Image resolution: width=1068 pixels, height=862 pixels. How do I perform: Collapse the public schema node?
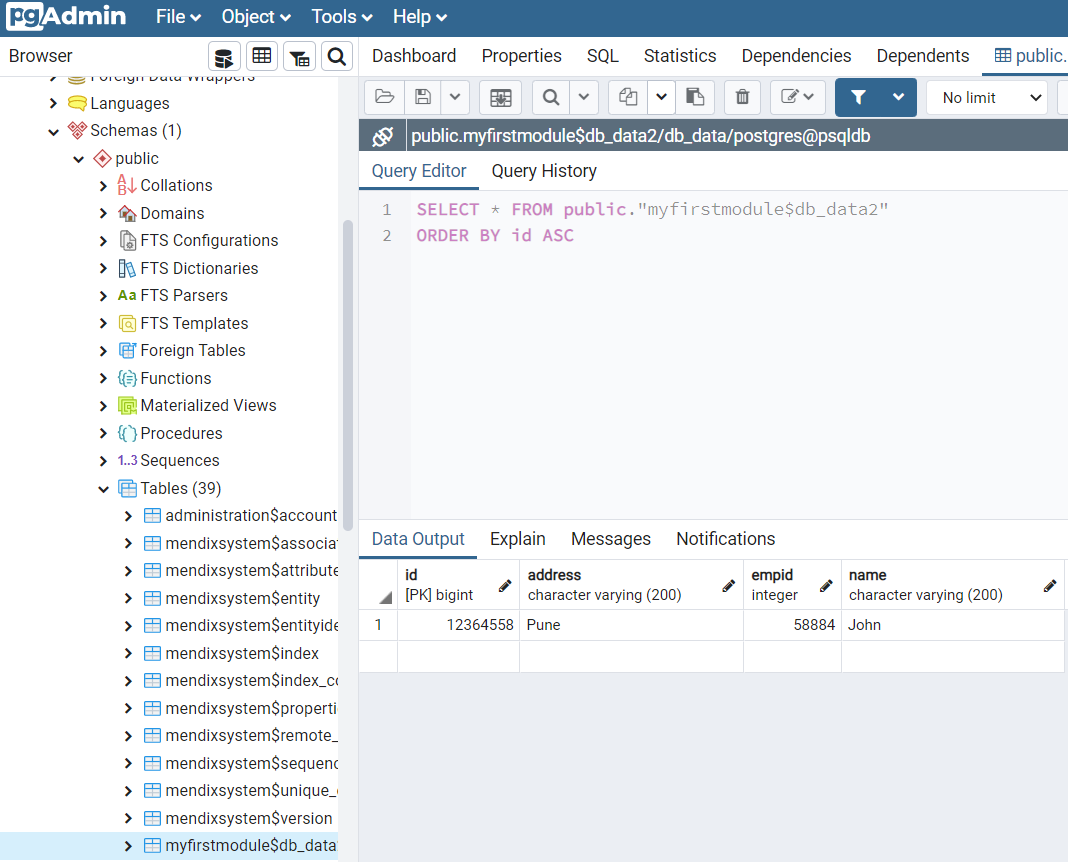tap(78, 159)
